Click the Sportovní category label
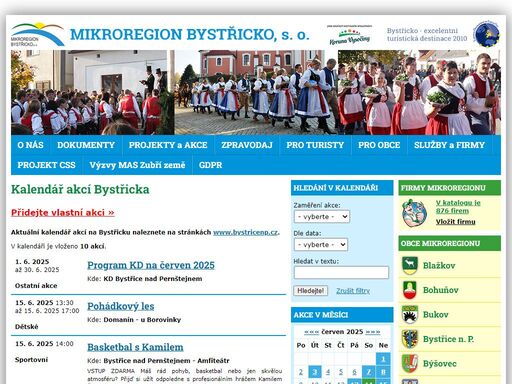512x384 pixels. (31, 360)
